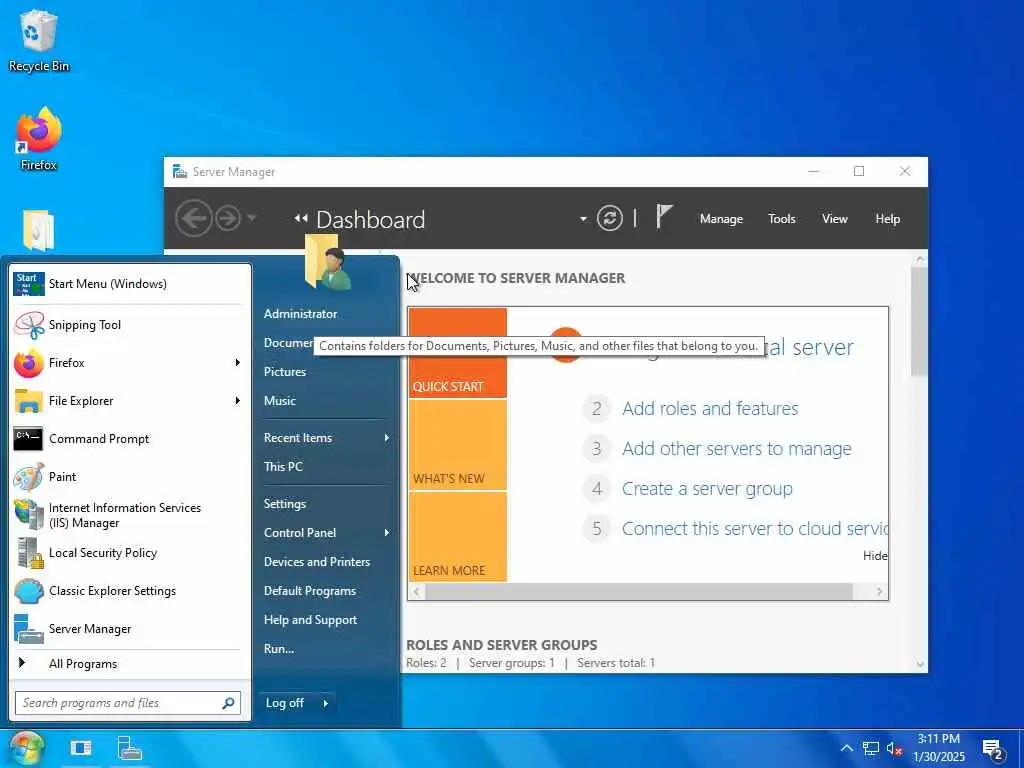Click the welcome tile horizontal scrollbar
The height and width of the screenshot is (768, 1024).
639,592
